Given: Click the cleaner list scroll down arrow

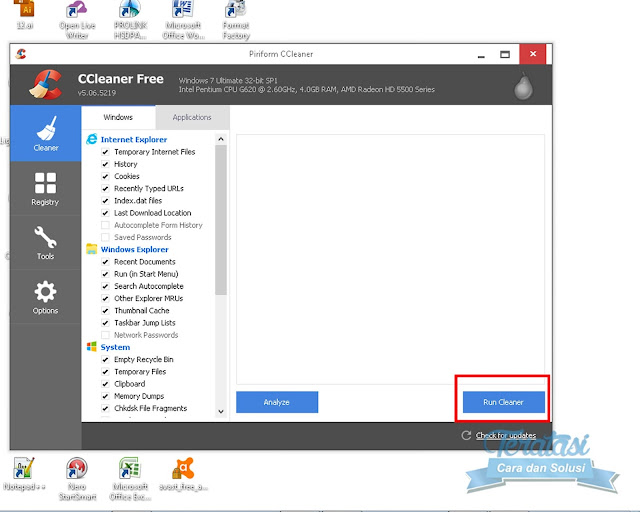Looking at the screenshot, I should coord(221,411).
